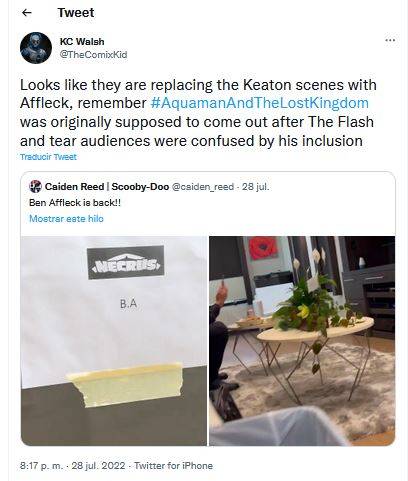Open the @TheComixKid handle
The image size is (408, 481).
pos(93,55)
